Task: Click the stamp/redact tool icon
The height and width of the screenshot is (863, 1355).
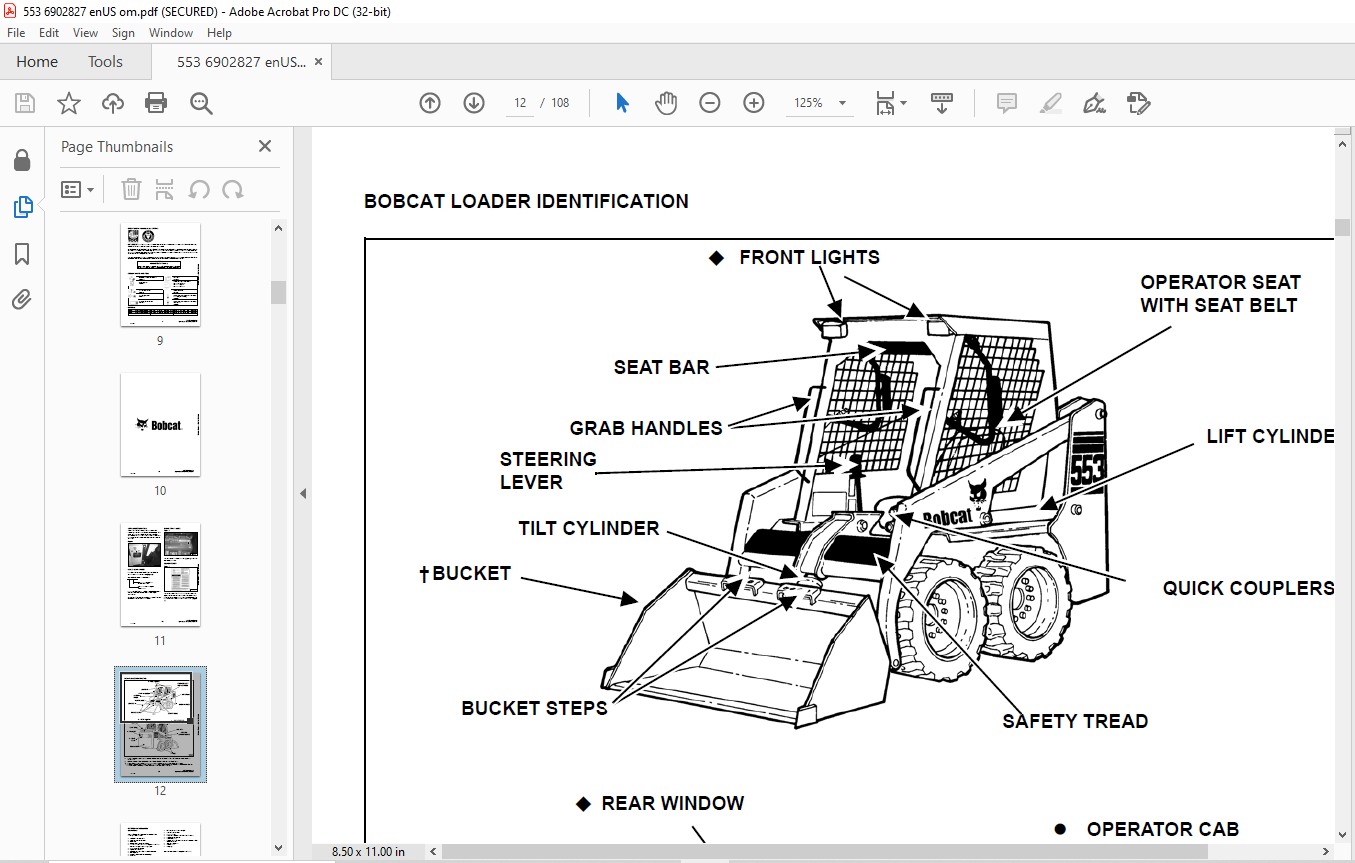Action: (x=1138, y=103)
